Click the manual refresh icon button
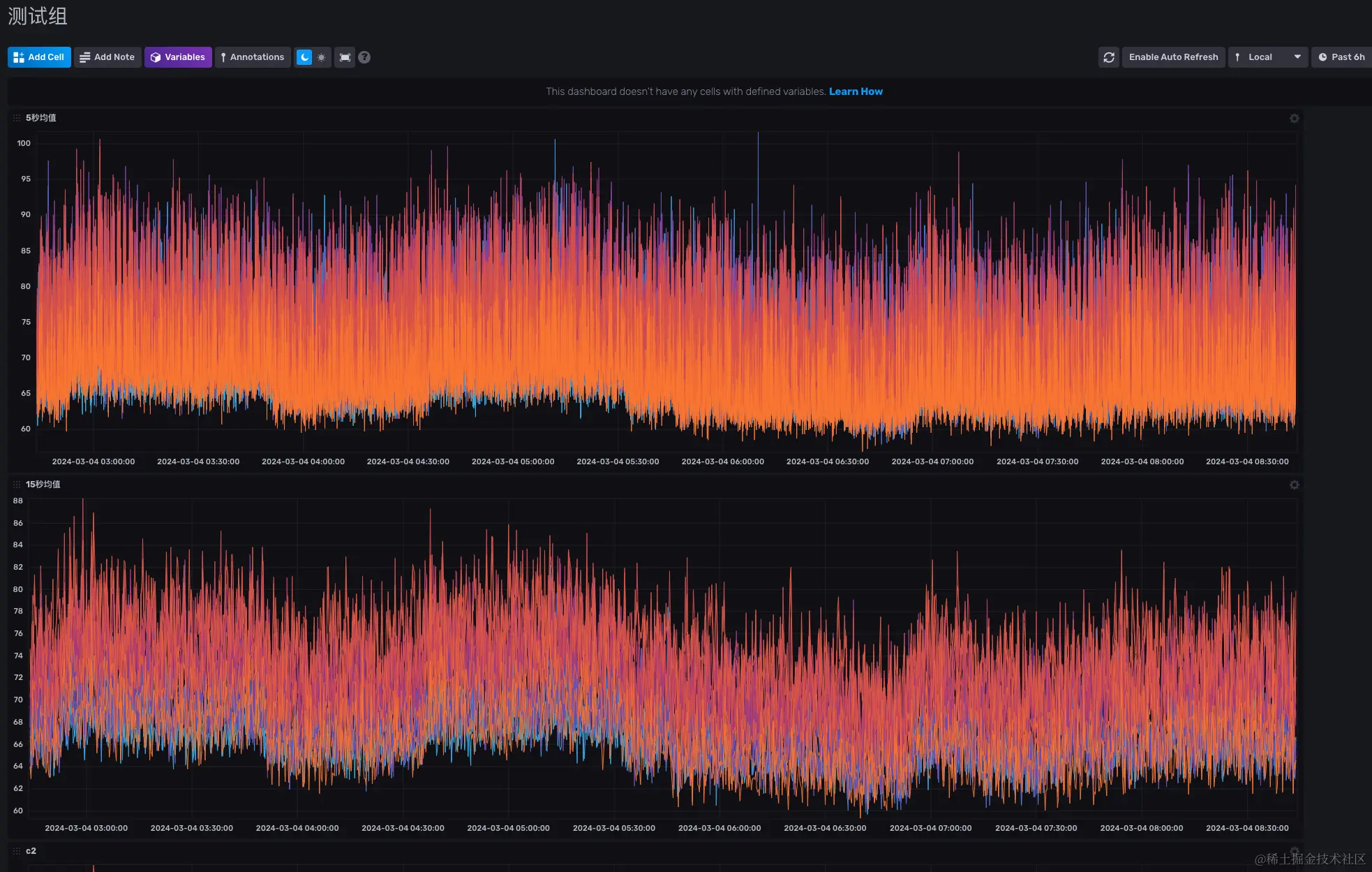This screenshot has height=872, width=1372. pyautogui.click(x=1108, y=57)
